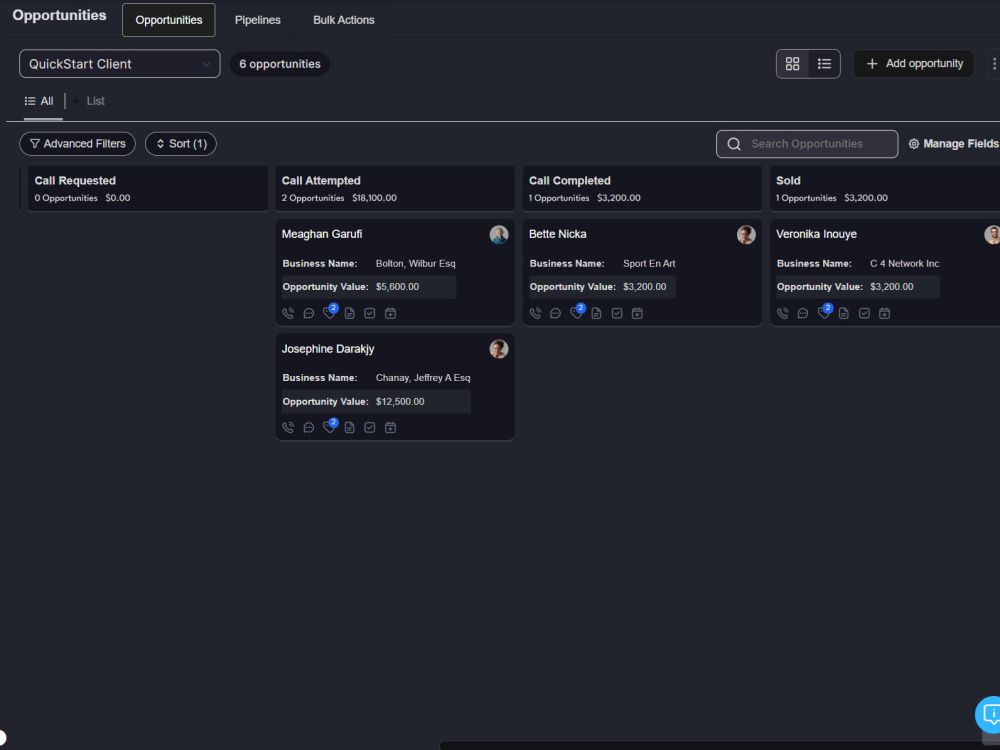The image size is (1000, 750).
Task: Open the chat icon on Bette Nicka card
Action: [x=555, y=313]
